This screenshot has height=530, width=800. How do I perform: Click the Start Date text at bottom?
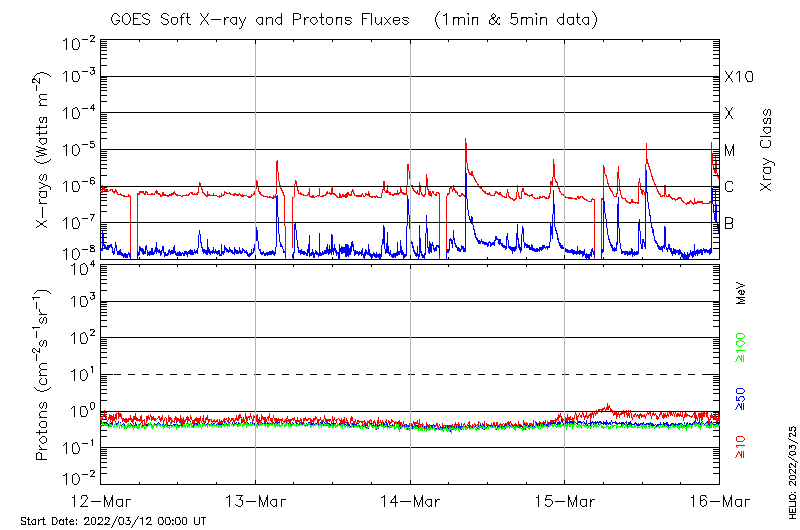(x=113, y=521)
